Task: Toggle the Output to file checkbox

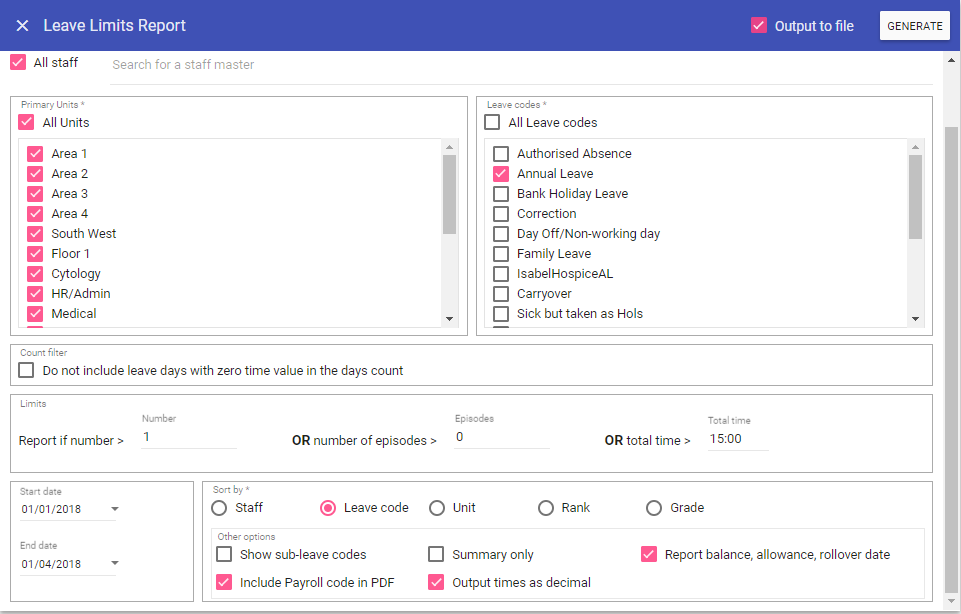Action: tap(759, 26)
